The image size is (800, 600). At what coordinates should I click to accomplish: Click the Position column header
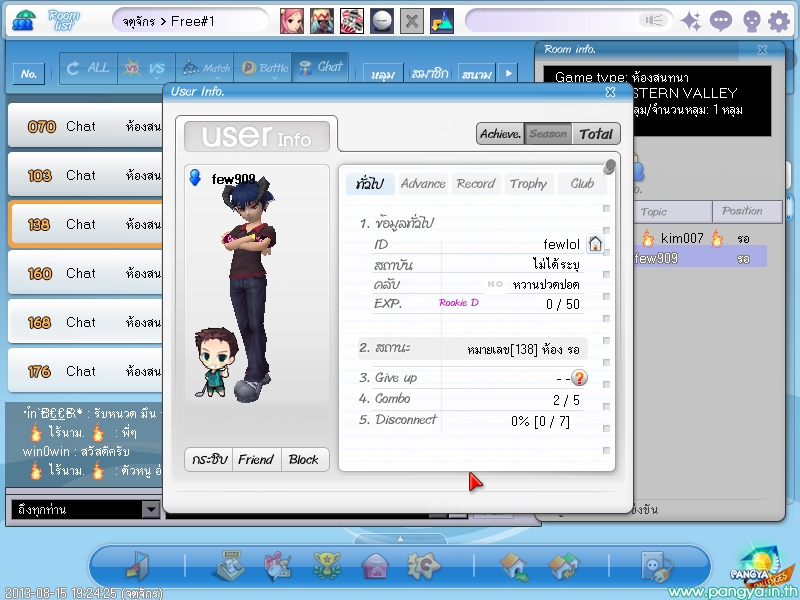pos(747,212)
